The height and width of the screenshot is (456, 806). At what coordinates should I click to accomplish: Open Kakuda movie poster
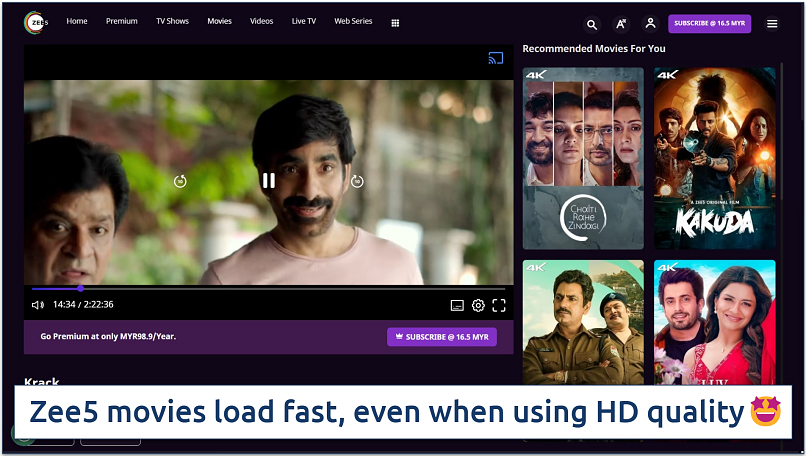pos(715,158)
